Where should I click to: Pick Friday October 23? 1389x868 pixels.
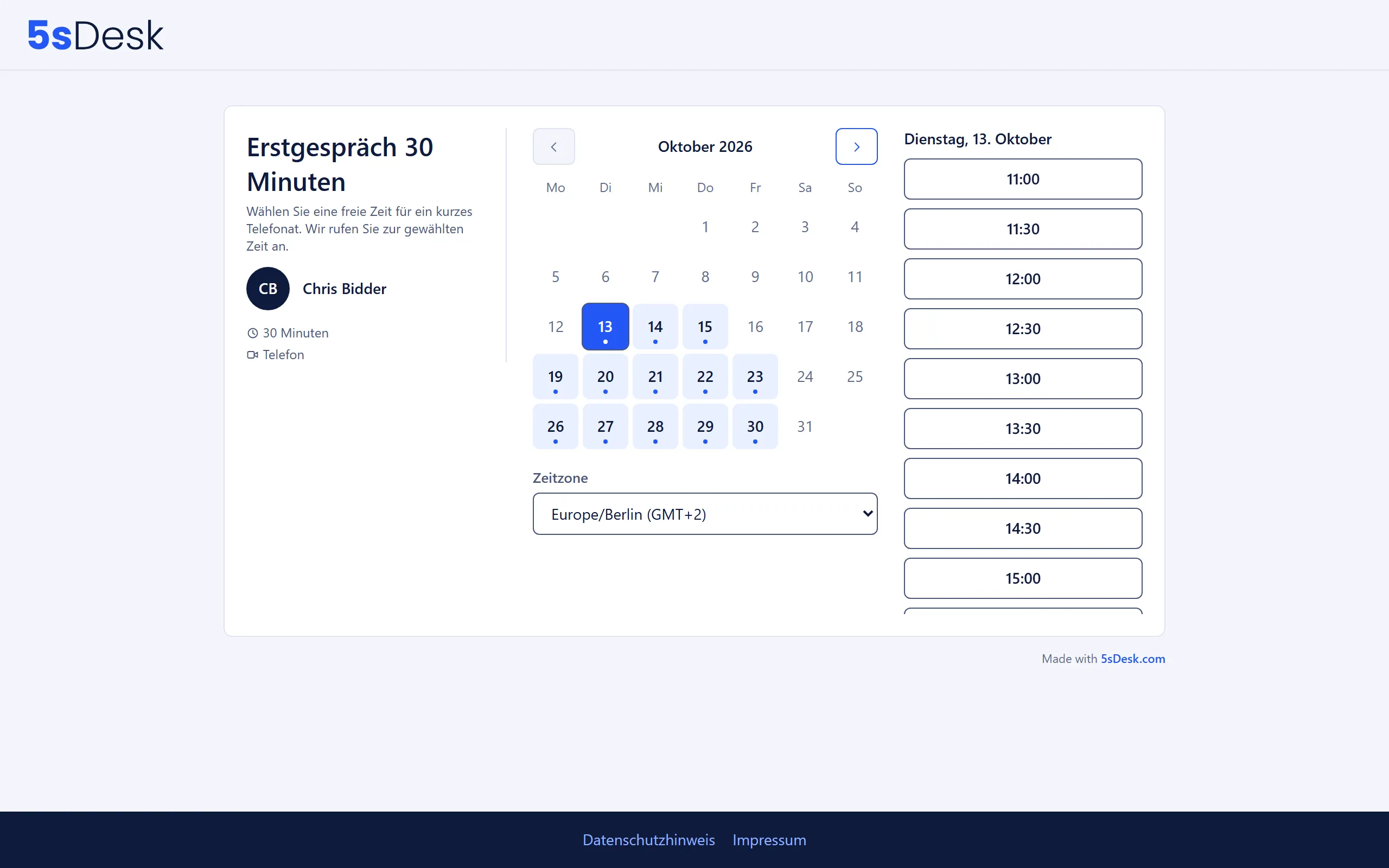click(755, 376)
